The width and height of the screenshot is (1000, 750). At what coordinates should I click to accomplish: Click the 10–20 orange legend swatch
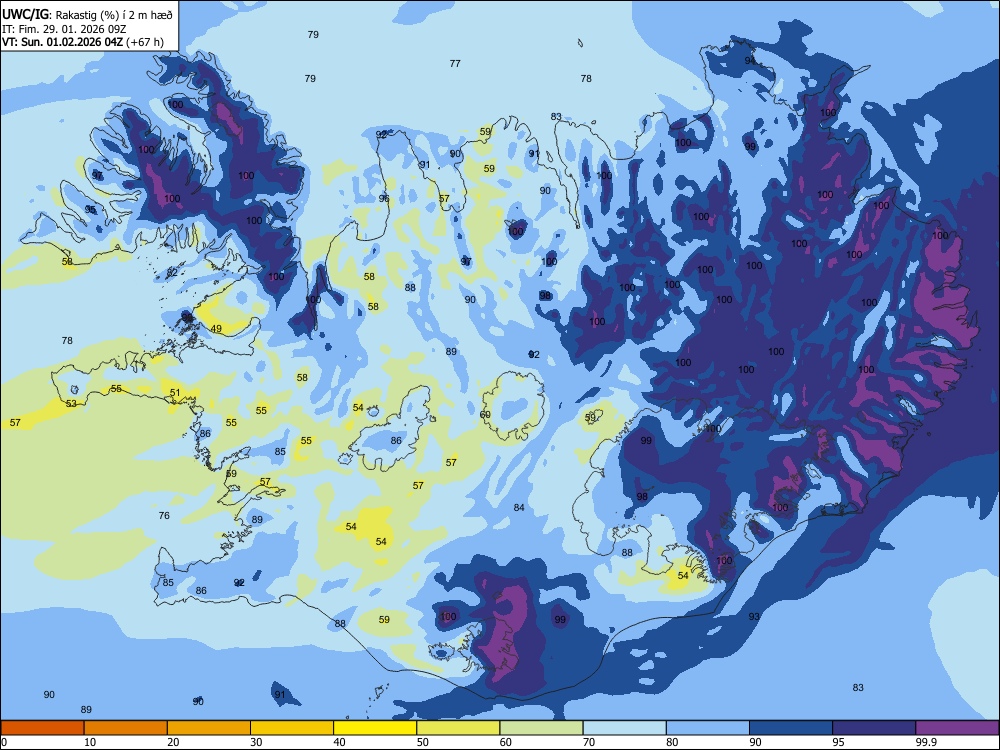click(126, 728)
